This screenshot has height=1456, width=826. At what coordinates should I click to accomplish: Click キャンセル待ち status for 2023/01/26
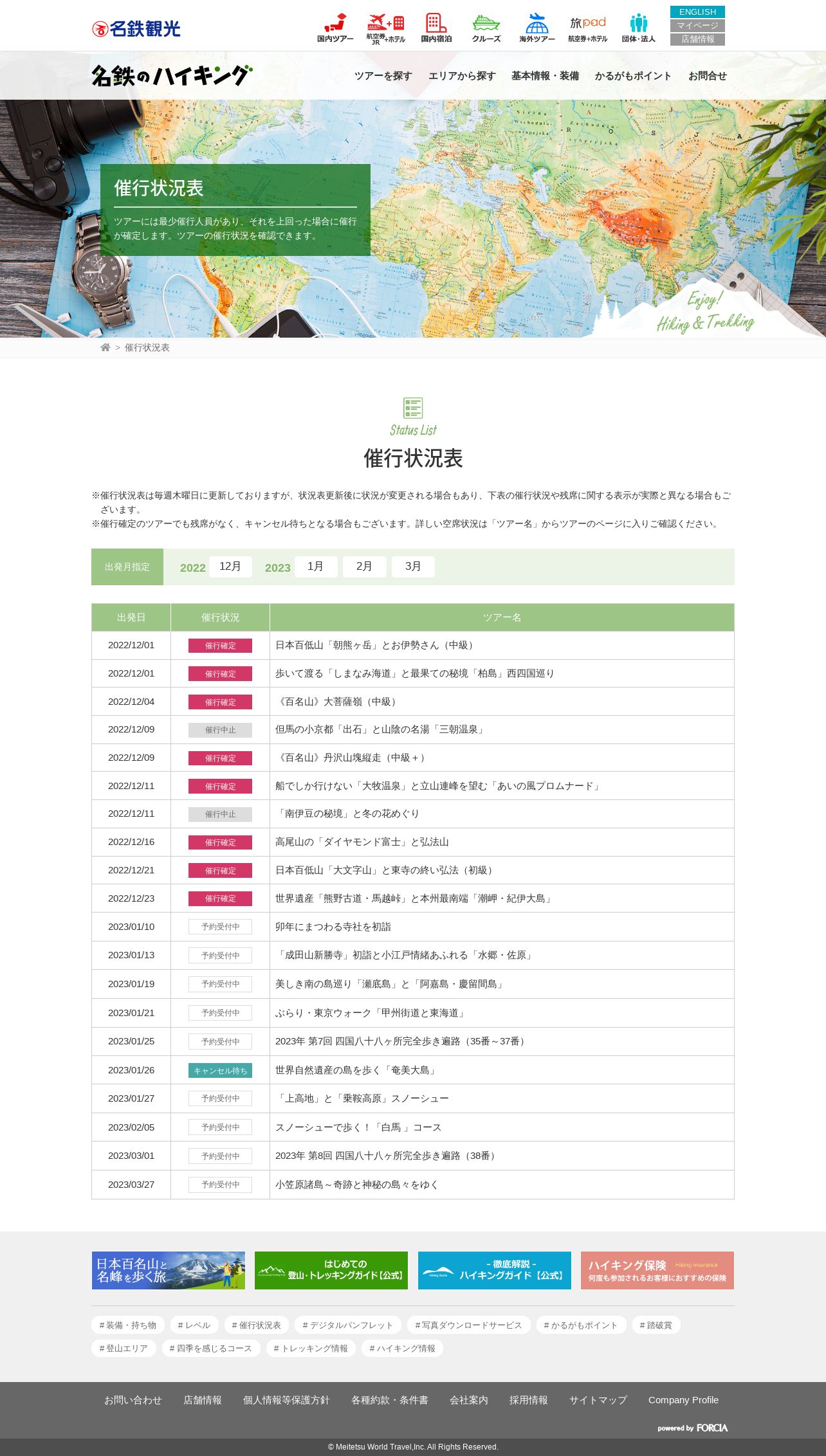220,1070
